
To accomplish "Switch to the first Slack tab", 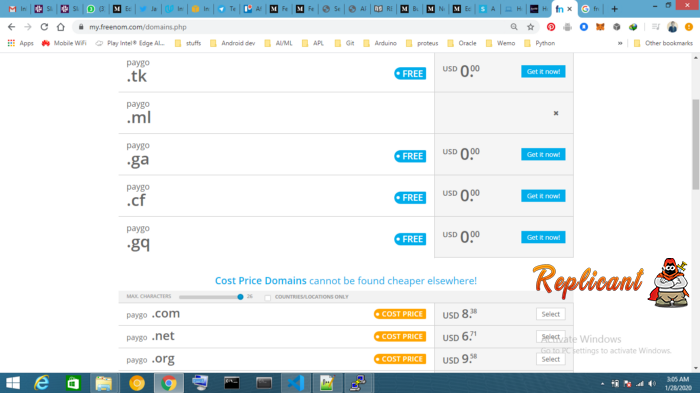I will (x=44, y=9).
